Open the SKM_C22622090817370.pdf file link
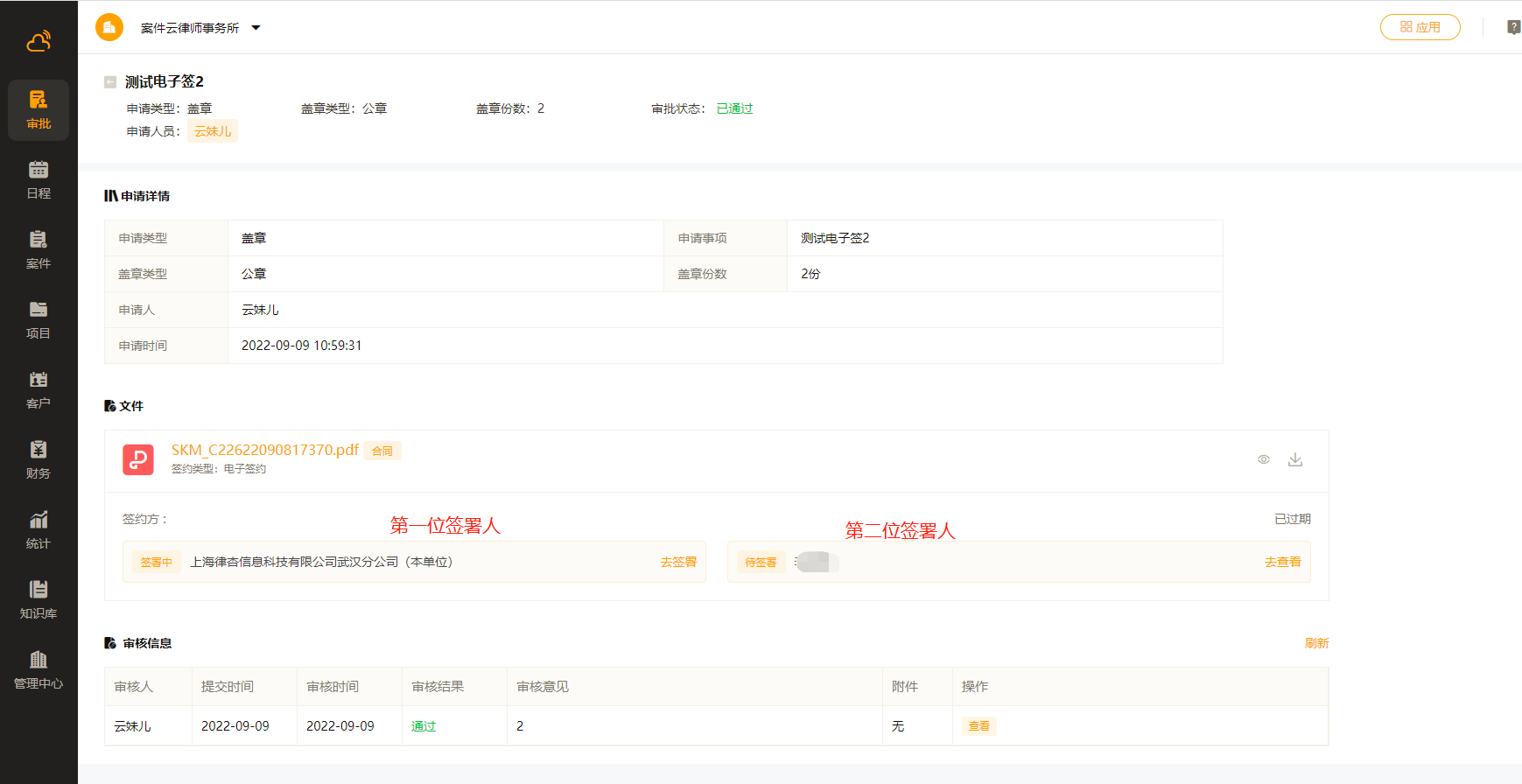1522x784 pixels. (x=264, y=450)
